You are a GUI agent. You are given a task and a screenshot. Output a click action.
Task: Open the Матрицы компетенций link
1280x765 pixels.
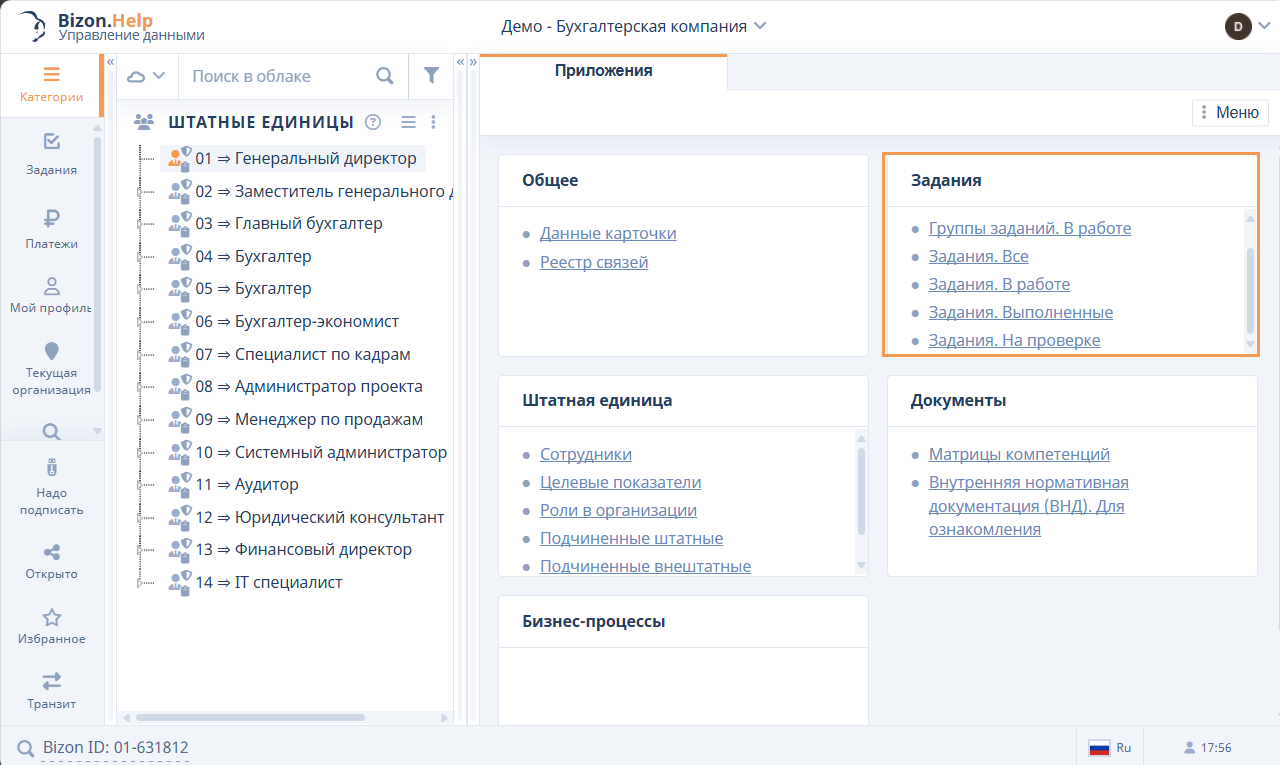pyautogui.click(x=1019, y=454)
